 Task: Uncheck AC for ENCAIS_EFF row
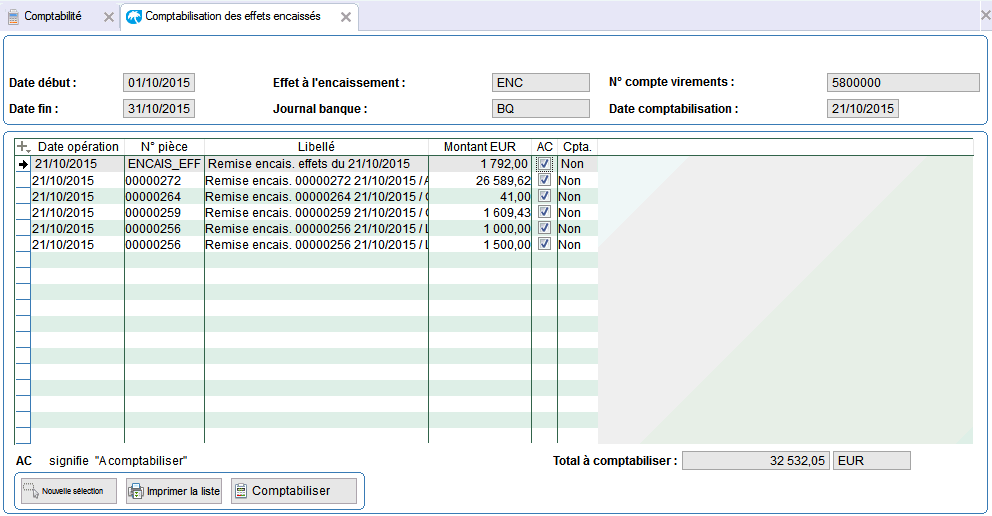tap(544, 164)
